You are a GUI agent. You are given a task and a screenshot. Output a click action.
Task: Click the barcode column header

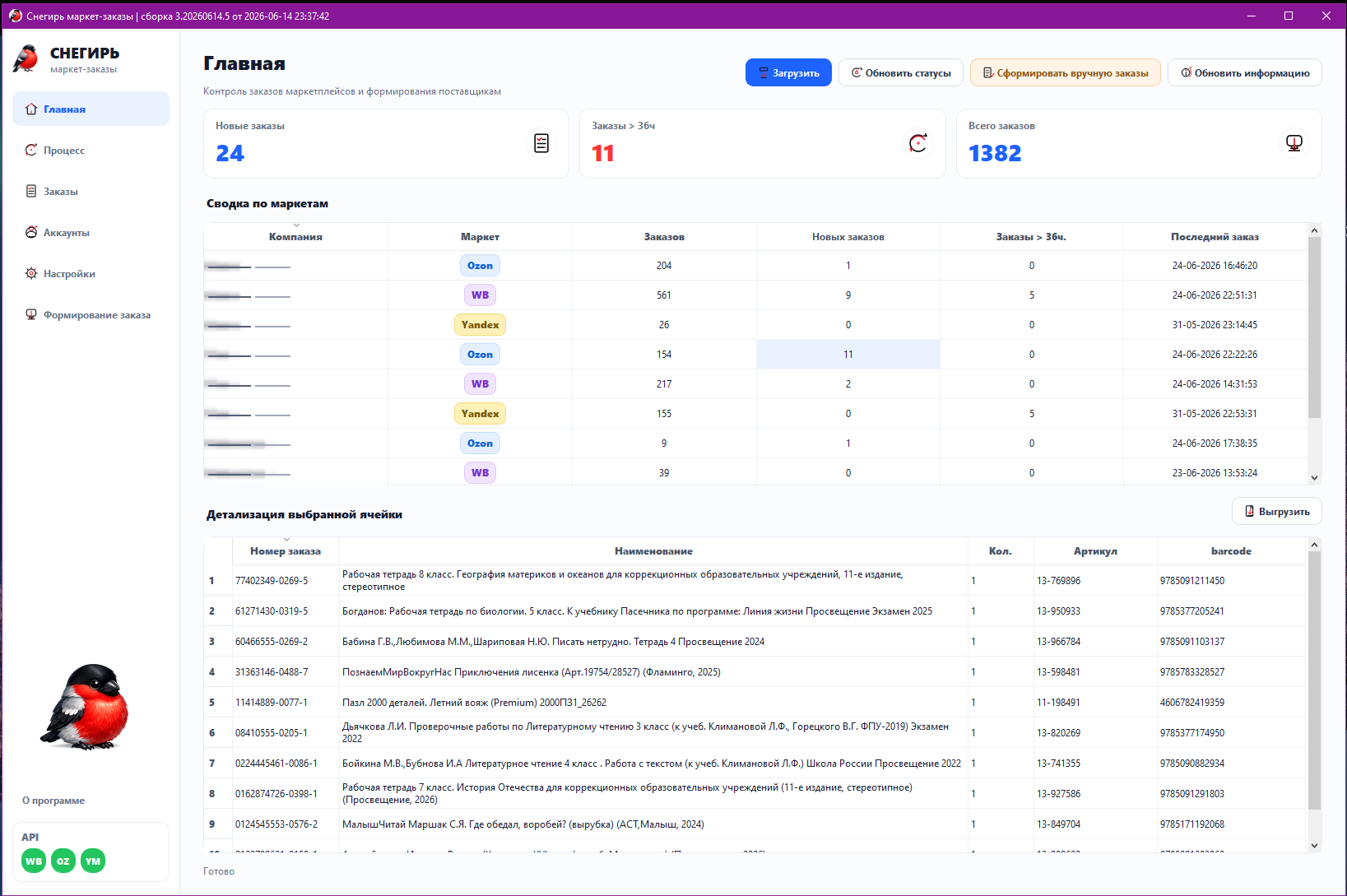[1231, 551]
